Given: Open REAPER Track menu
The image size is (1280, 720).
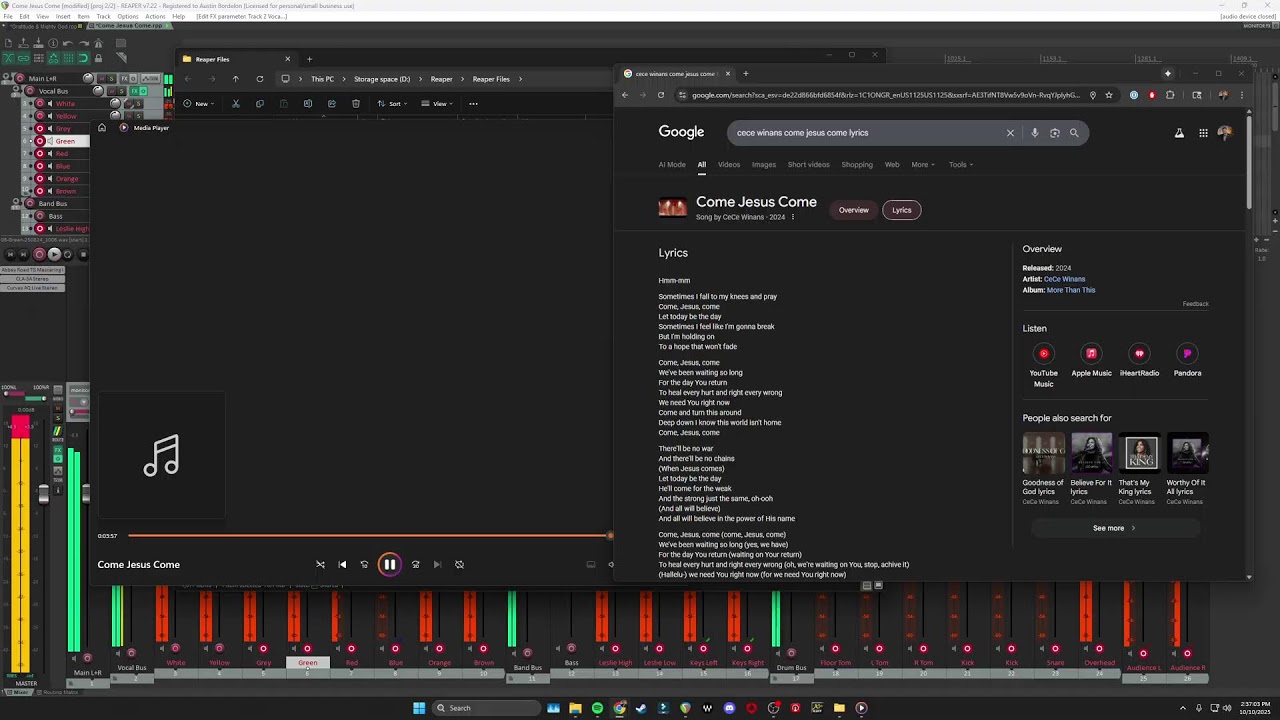Looking at the screenshot, I should point(103,16).
